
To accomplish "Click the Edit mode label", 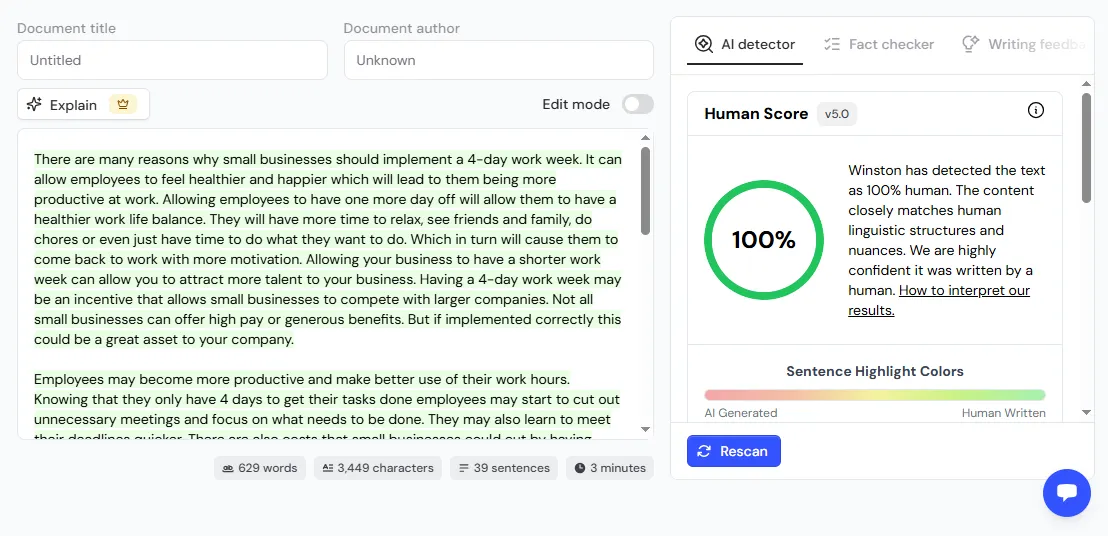I will click(576, 105).
